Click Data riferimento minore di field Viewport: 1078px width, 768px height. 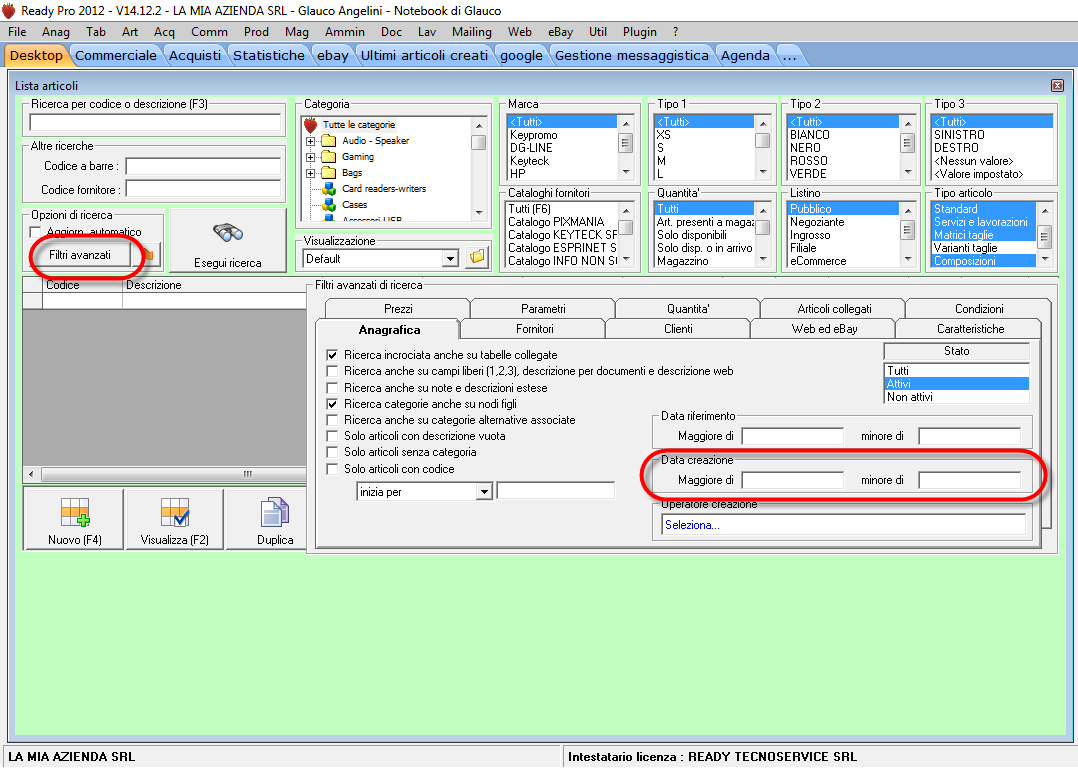coord(969,436)
